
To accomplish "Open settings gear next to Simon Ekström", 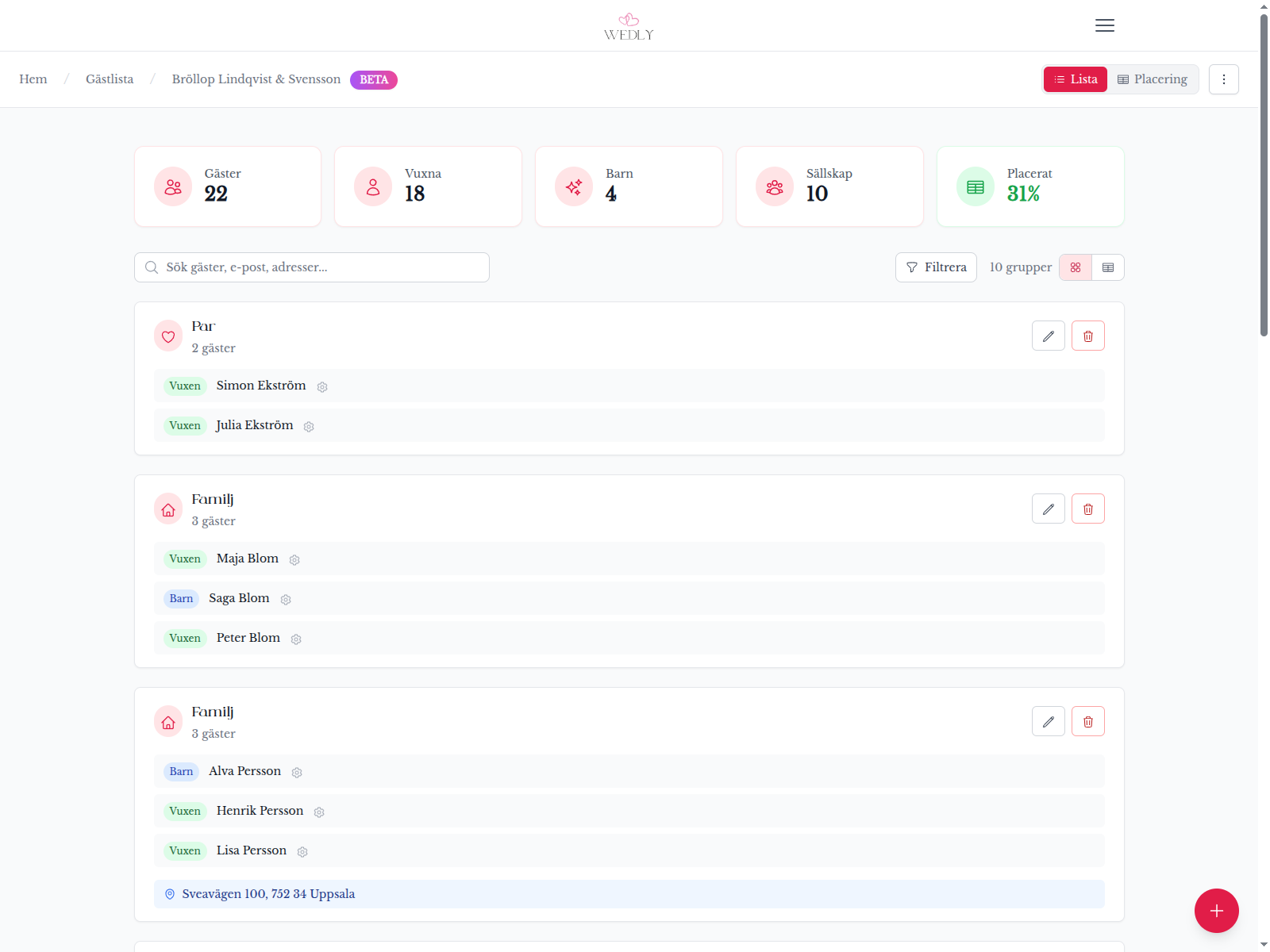I will coord(322,387).
